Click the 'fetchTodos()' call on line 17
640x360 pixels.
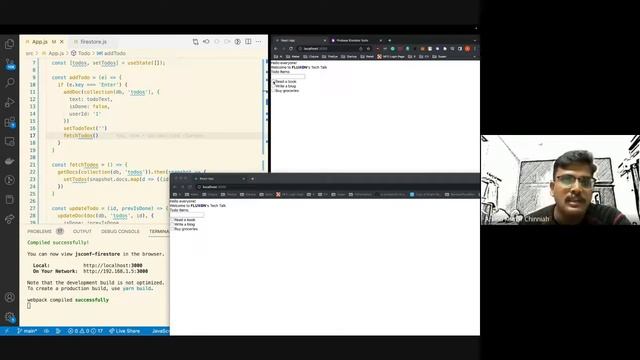tap(81, 136)
